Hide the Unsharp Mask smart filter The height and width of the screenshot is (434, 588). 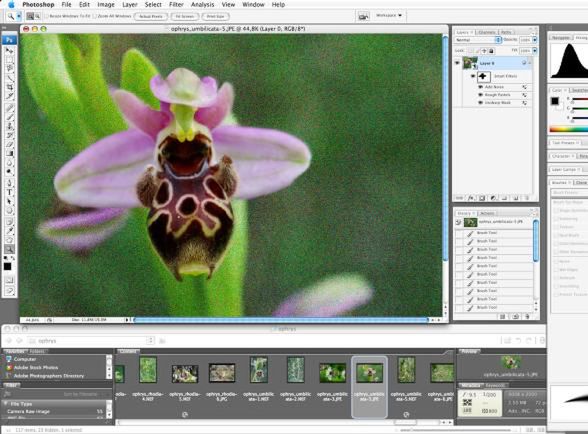click(480, 103)
